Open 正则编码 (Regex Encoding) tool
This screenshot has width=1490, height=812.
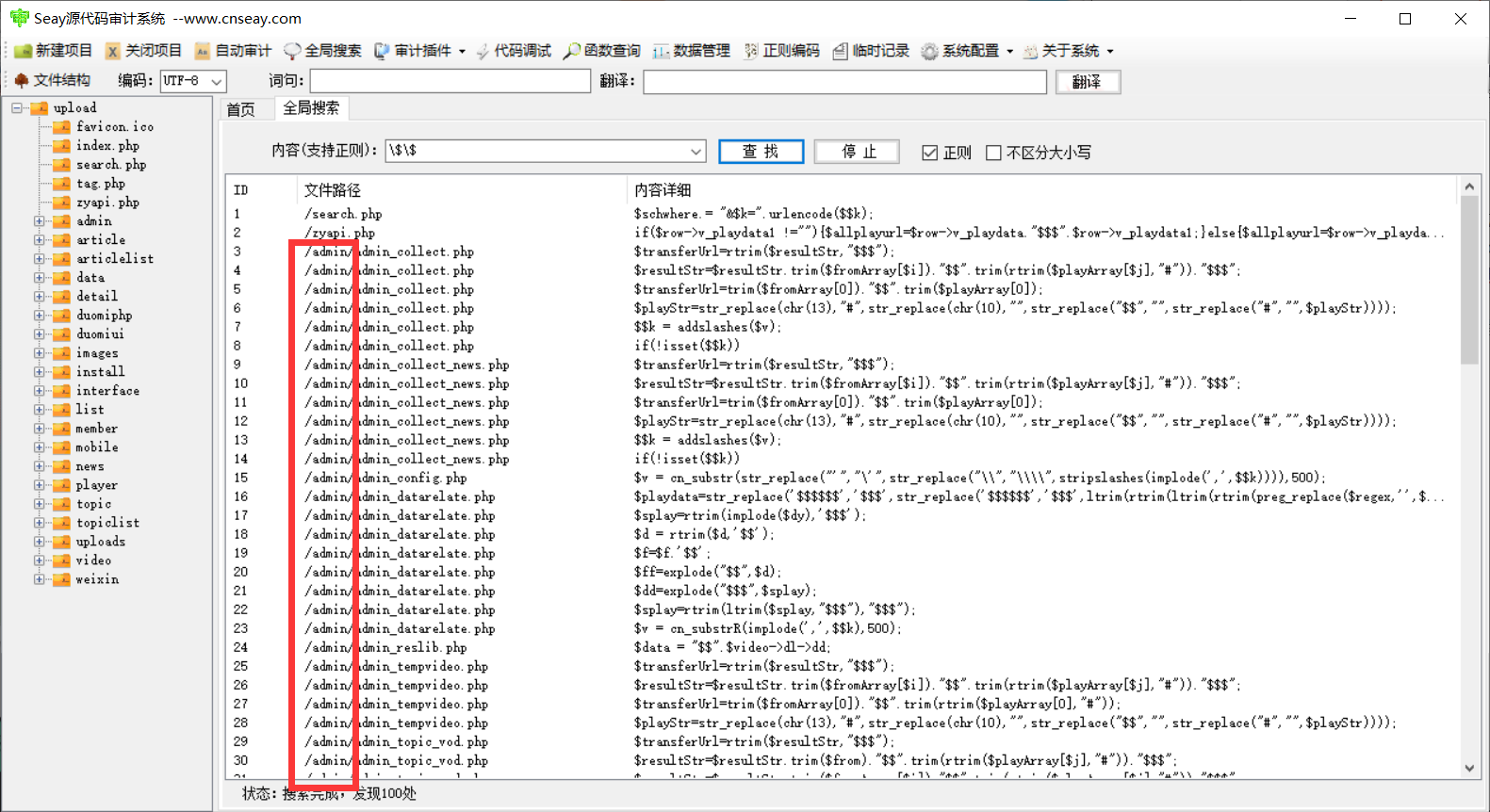pos(781,51)
